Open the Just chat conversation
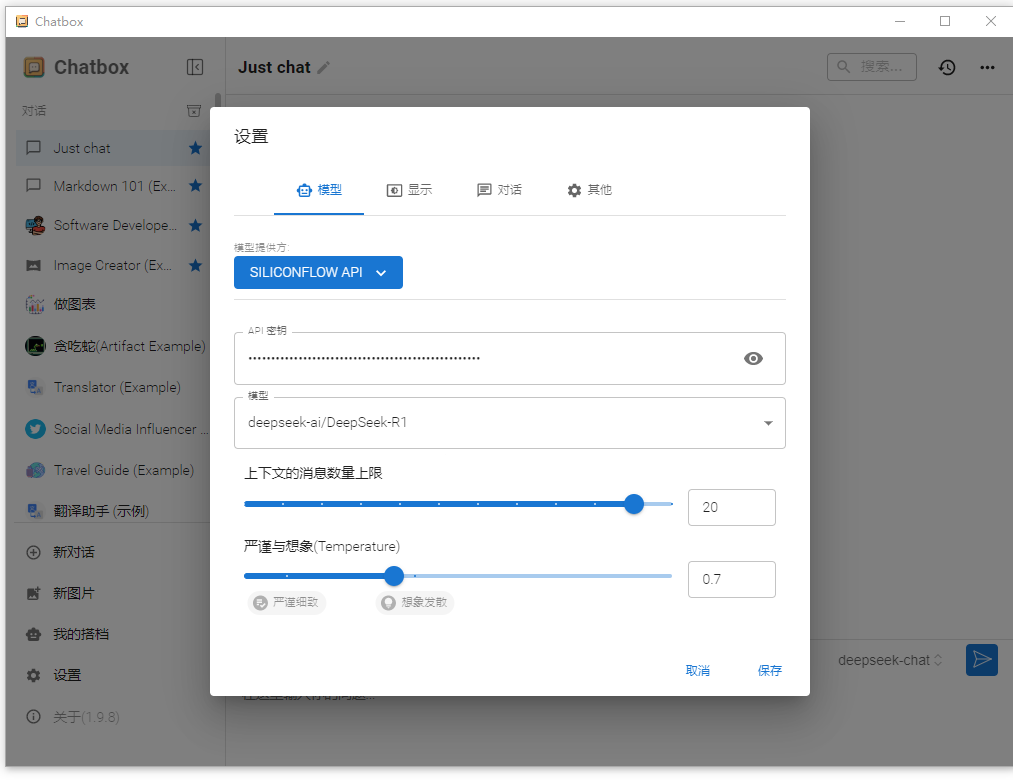The width and height of the screenshot is (1013, 780). click(113, 148)
